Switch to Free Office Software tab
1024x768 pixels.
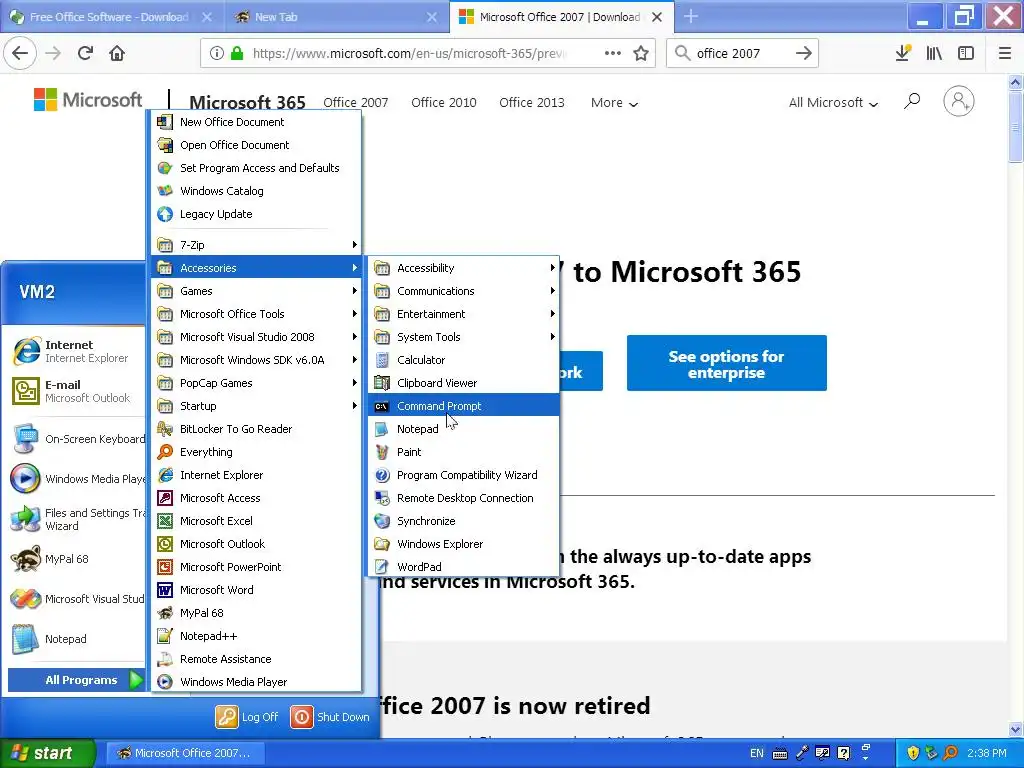click(111, 17)
